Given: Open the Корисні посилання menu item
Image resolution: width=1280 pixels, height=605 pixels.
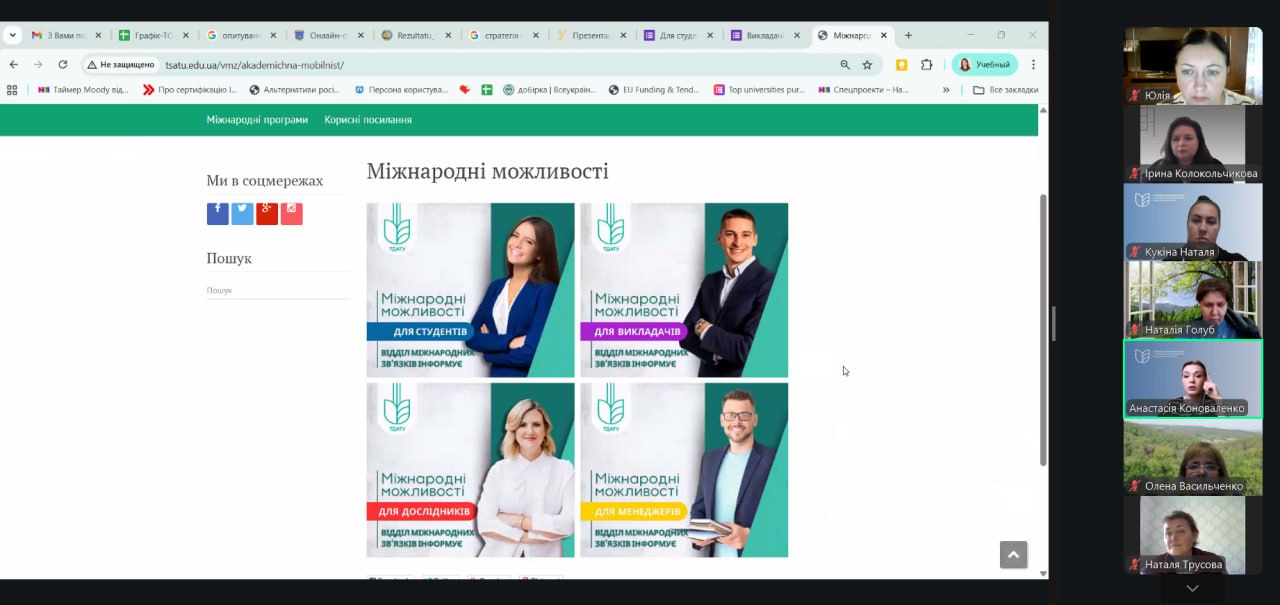Looking at the screenshot, I should click(x=368, y=120).
